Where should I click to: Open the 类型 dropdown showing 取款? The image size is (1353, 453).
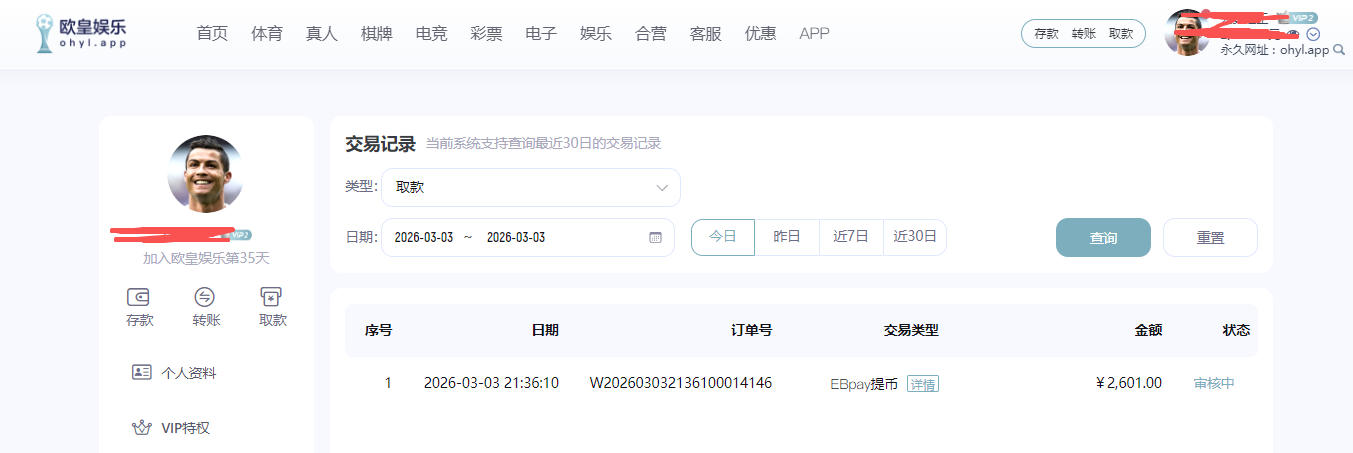530,187
